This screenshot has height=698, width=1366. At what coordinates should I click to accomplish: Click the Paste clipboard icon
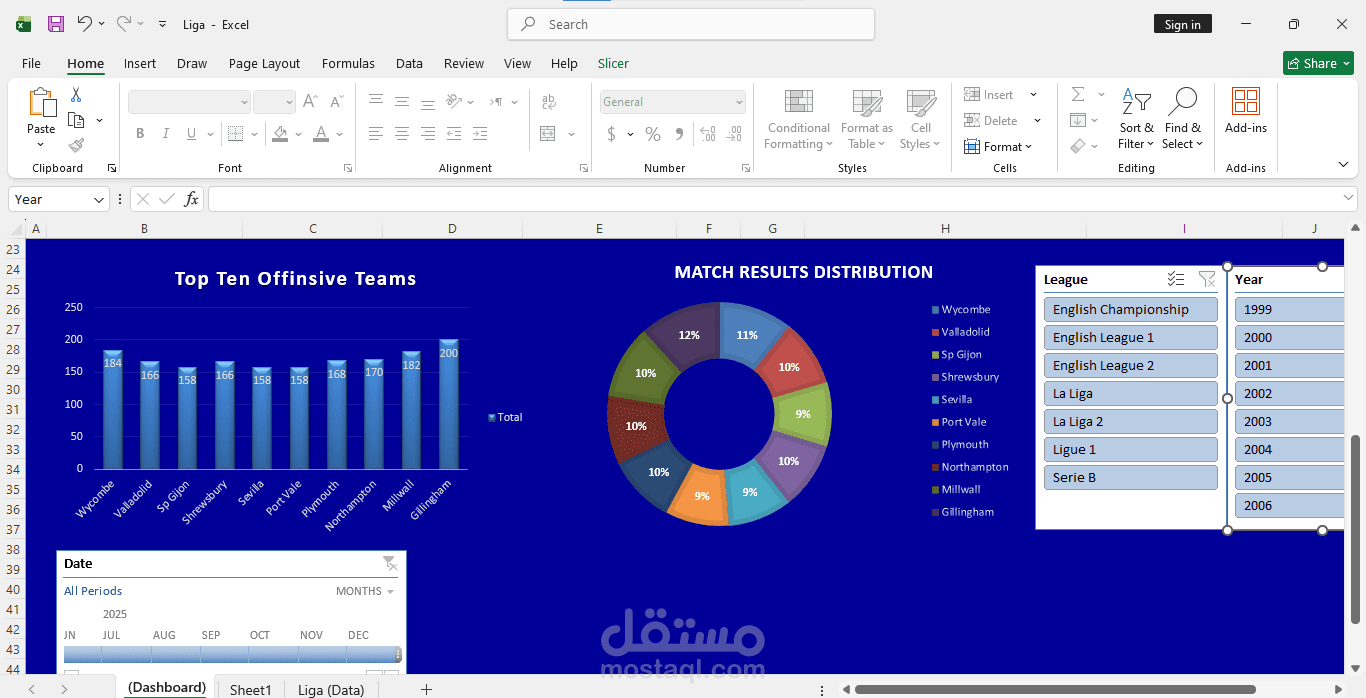tap(41, 103)
